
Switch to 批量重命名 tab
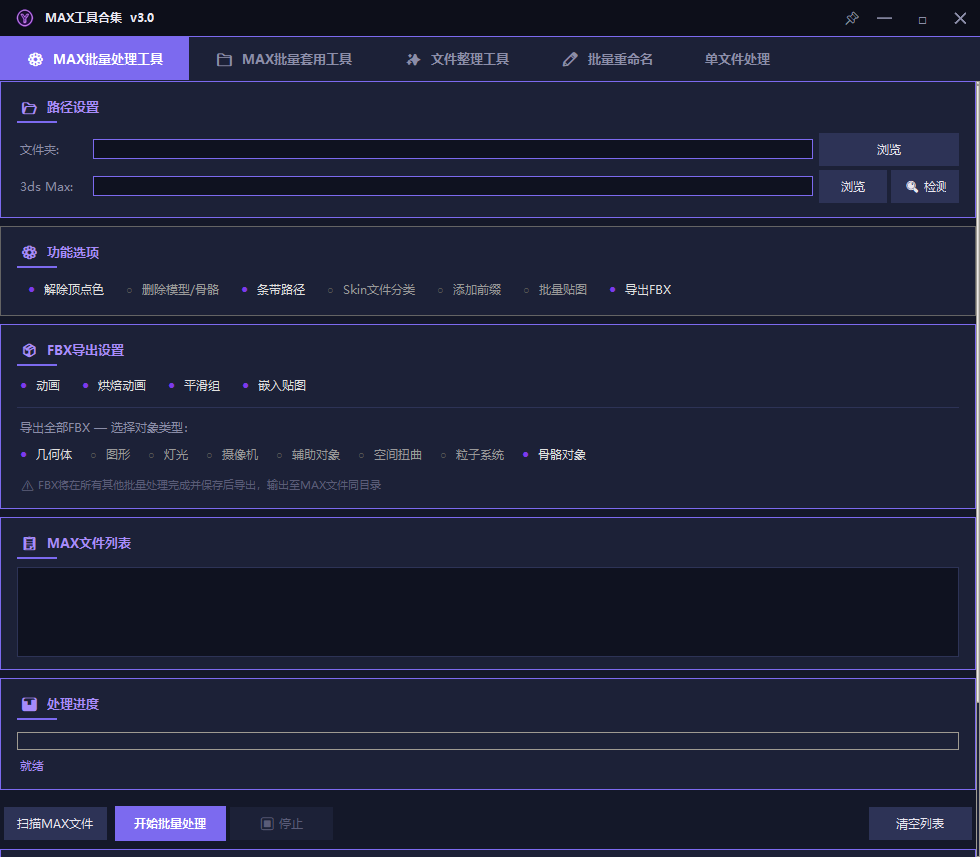tap(608, 59)
